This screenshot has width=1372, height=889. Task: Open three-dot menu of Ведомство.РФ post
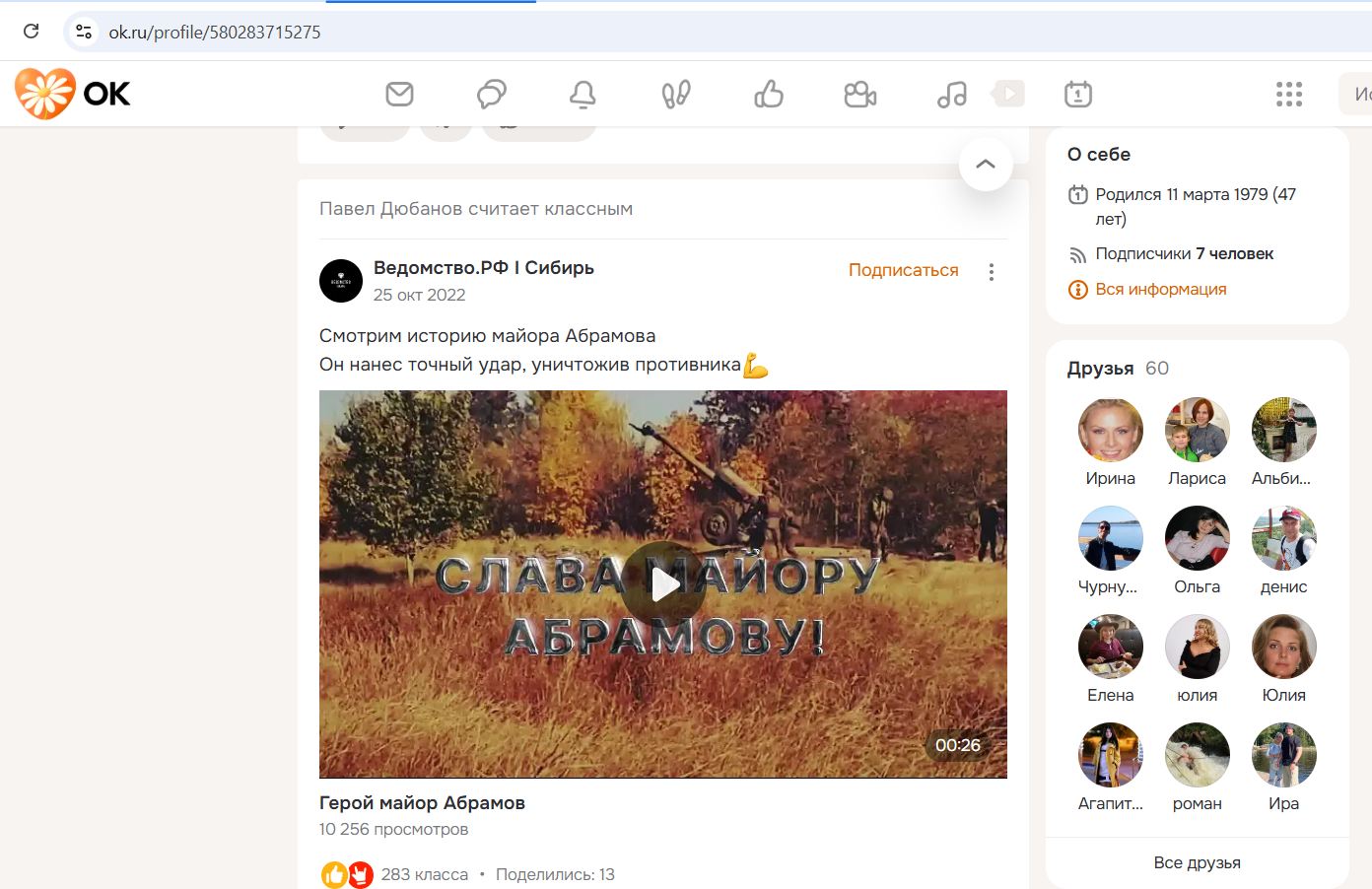(x=992, y=272)
